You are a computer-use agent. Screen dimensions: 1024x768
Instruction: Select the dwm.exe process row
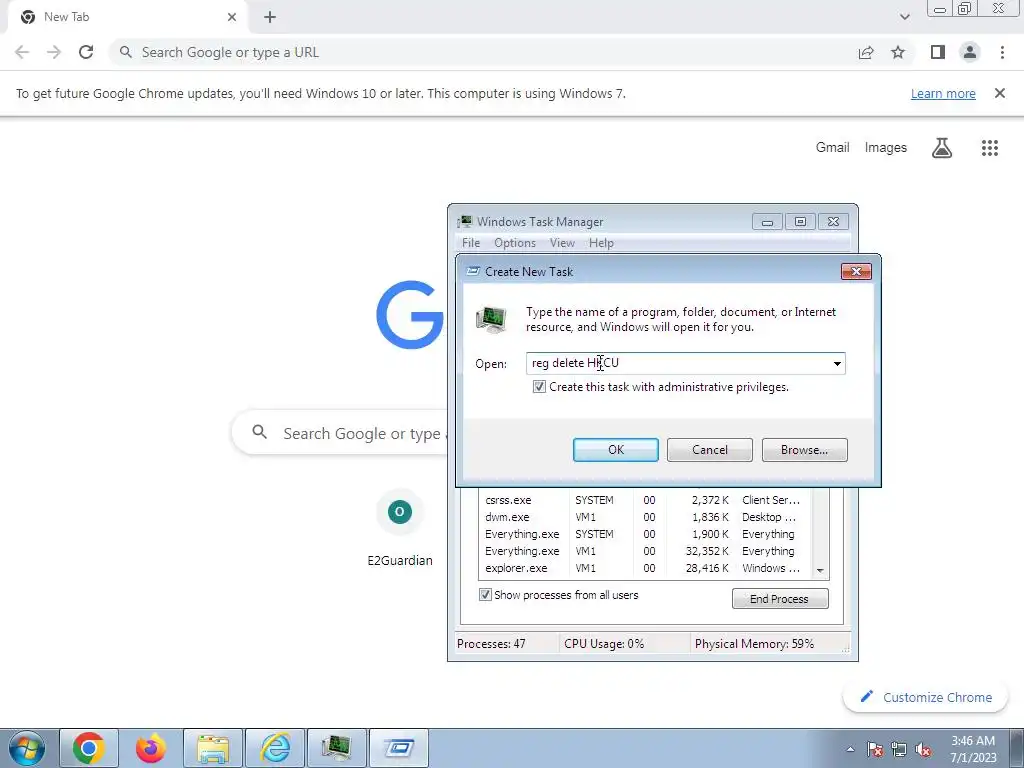tap(645, 517)
